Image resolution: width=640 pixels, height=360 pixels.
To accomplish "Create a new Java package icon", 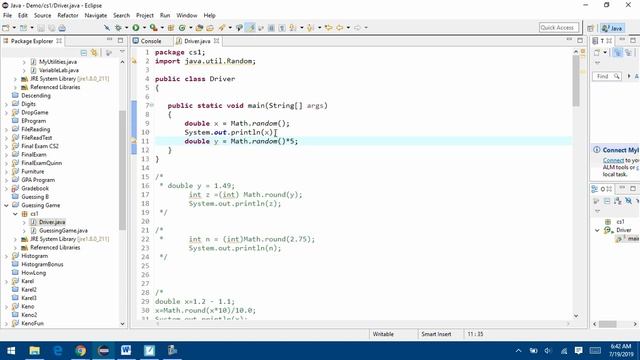I will coord(171,28).
